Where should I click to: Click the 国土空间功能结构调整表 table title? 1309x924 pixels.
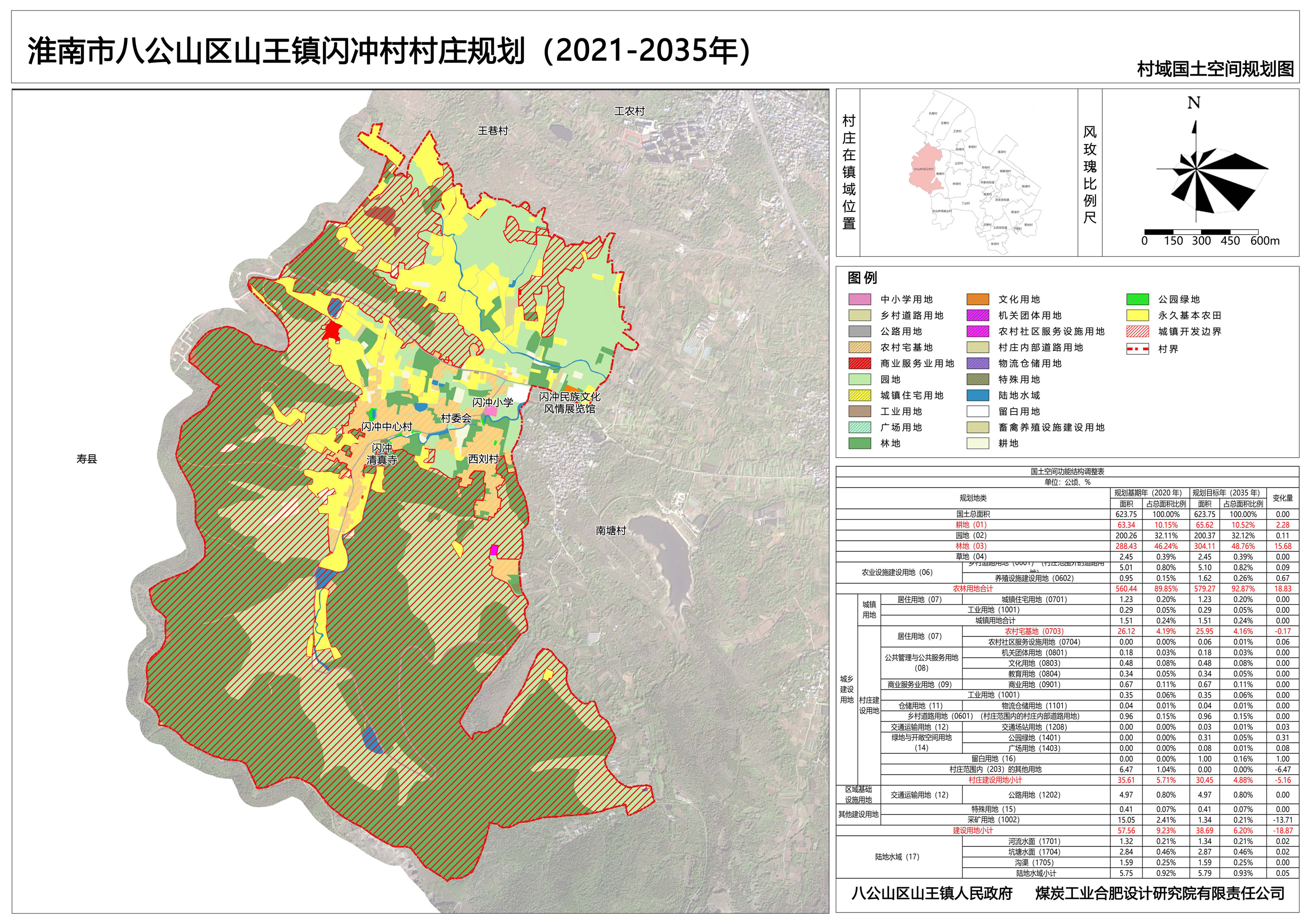click(x=1067, y=471)
